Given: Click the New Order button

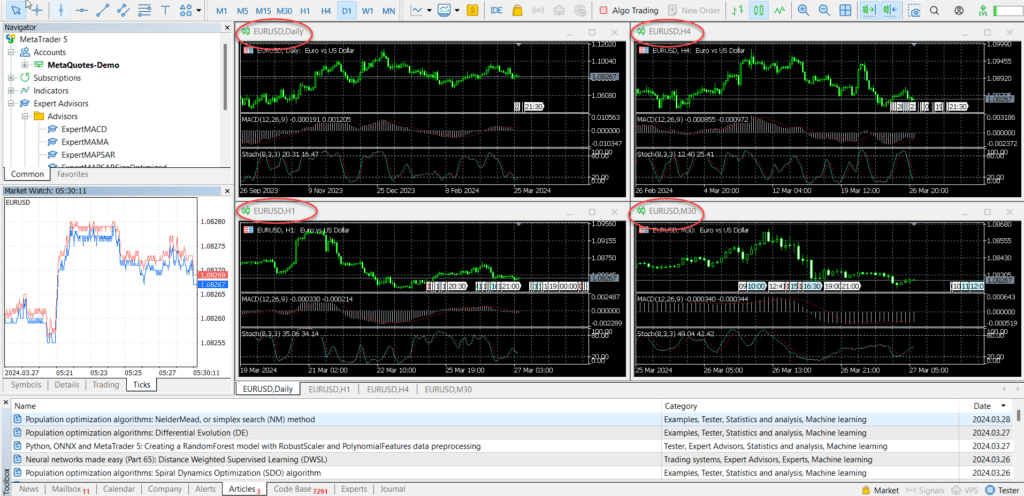Looking at the screenshot, I should coord(693,10).
